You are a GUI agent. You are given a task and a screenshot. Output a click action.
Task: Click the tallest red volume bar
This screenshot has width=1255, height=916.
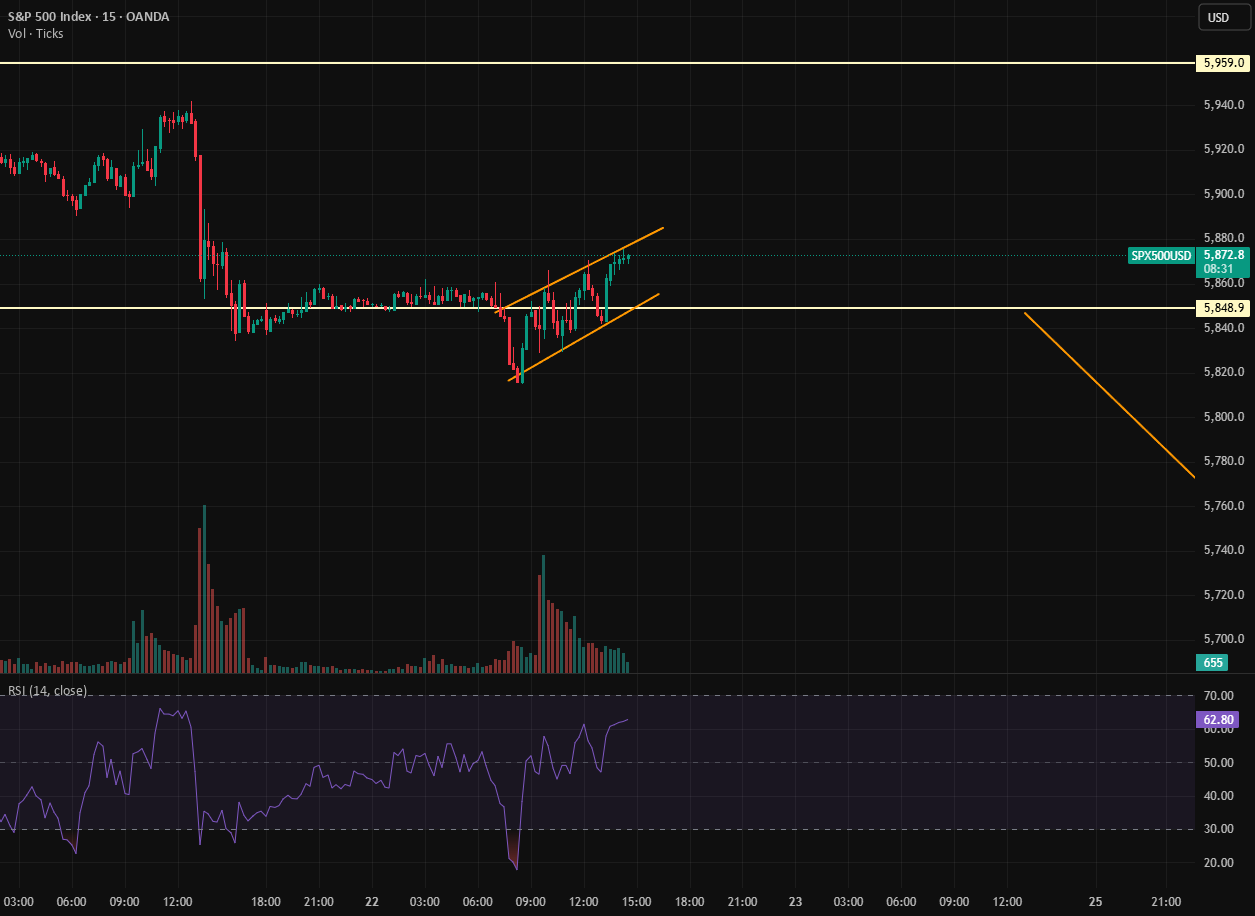tap(200, 600)
